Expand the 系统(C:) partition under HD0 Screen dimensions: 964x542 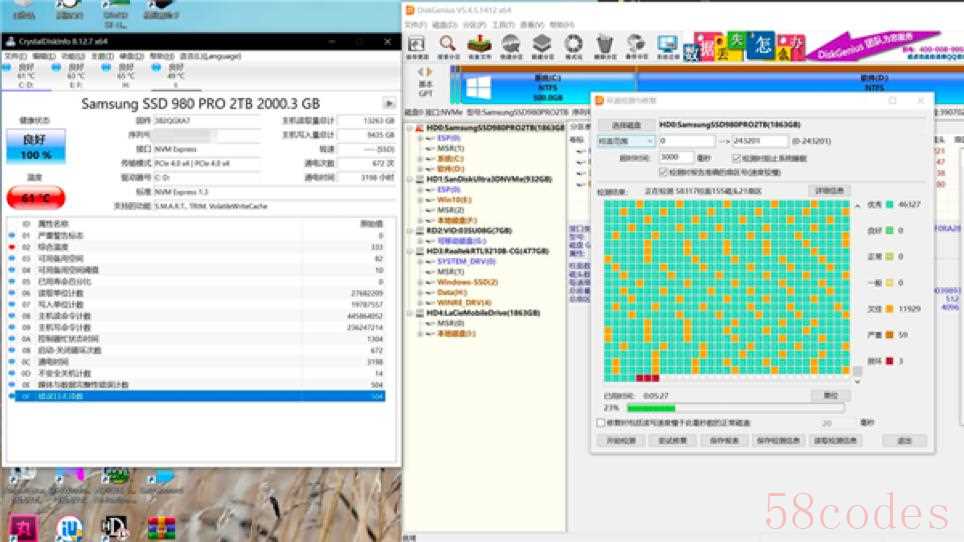(x=421, y=159)
